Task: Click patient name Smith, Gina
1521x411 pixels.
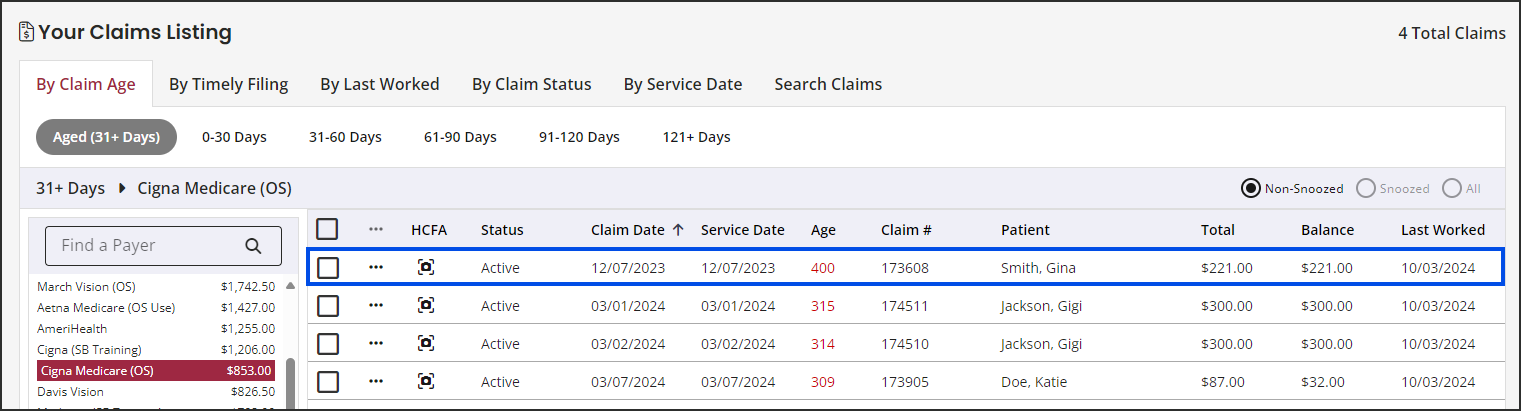Action: pyautogui.click(x=1038, y=268)
